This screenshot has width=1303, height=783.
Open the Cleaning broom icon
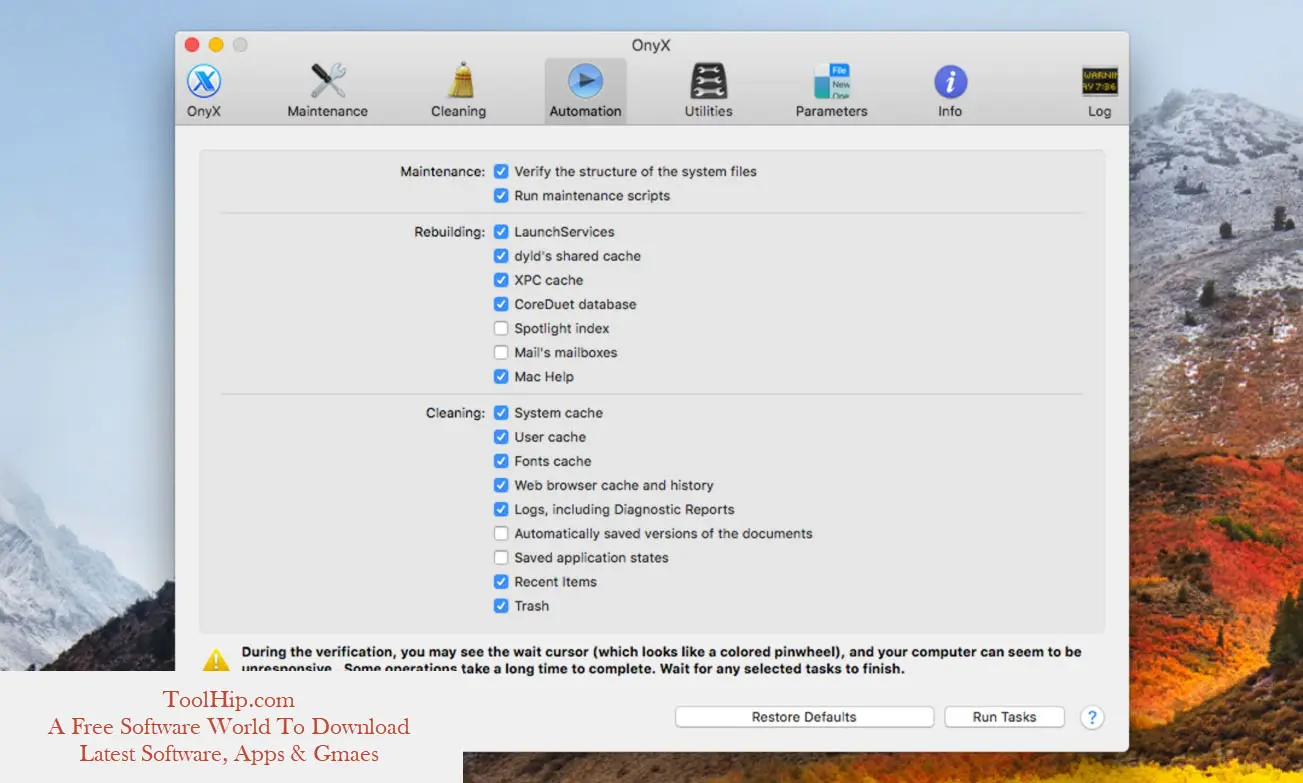coord(459,81)
